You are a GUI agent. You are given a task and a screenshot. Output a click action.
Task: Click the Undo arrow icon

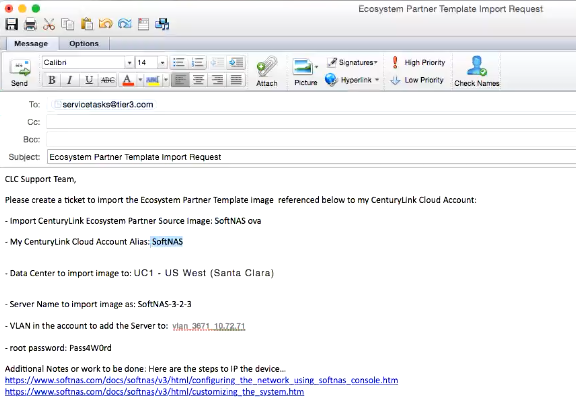(x=106, y=24)
